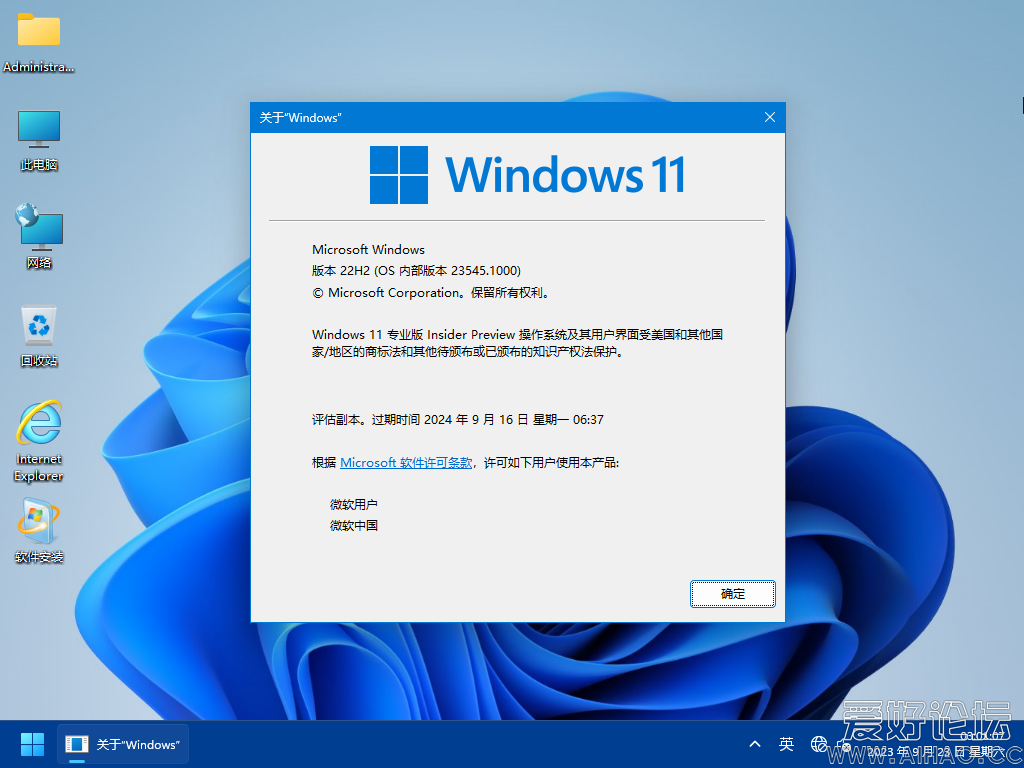Open the Windows Start menu

(32, 744)
